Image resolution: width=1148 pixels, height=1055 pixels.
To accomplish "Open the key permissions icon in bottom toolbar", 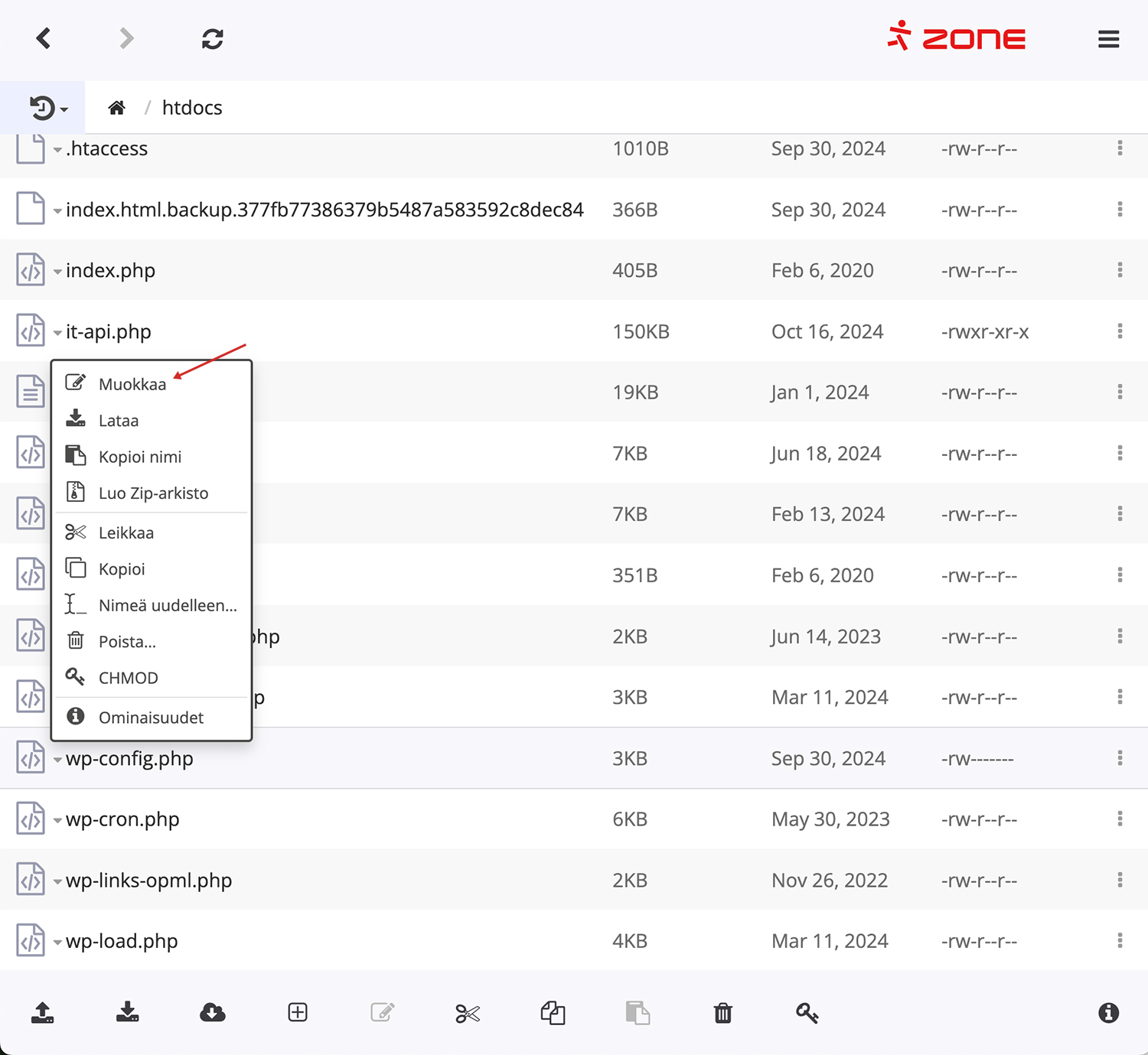I will 807,1014.
